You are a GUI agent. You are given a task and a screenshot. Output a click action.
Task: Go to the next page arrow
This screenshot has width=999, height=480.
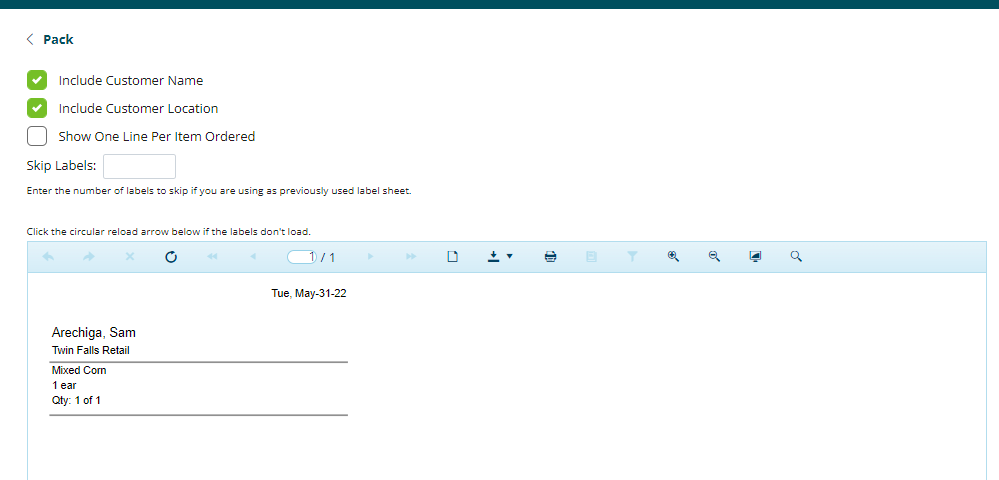click(370, 257)
